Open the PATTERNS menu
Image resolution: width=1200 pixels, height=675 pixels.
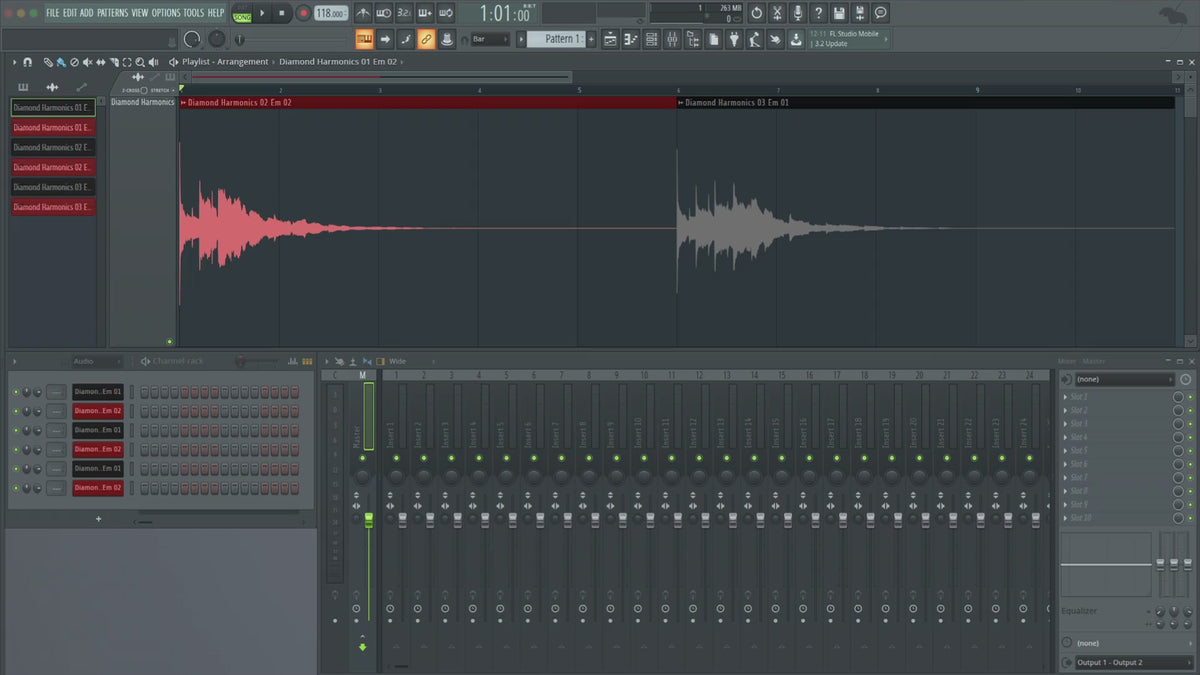point(112,13)
